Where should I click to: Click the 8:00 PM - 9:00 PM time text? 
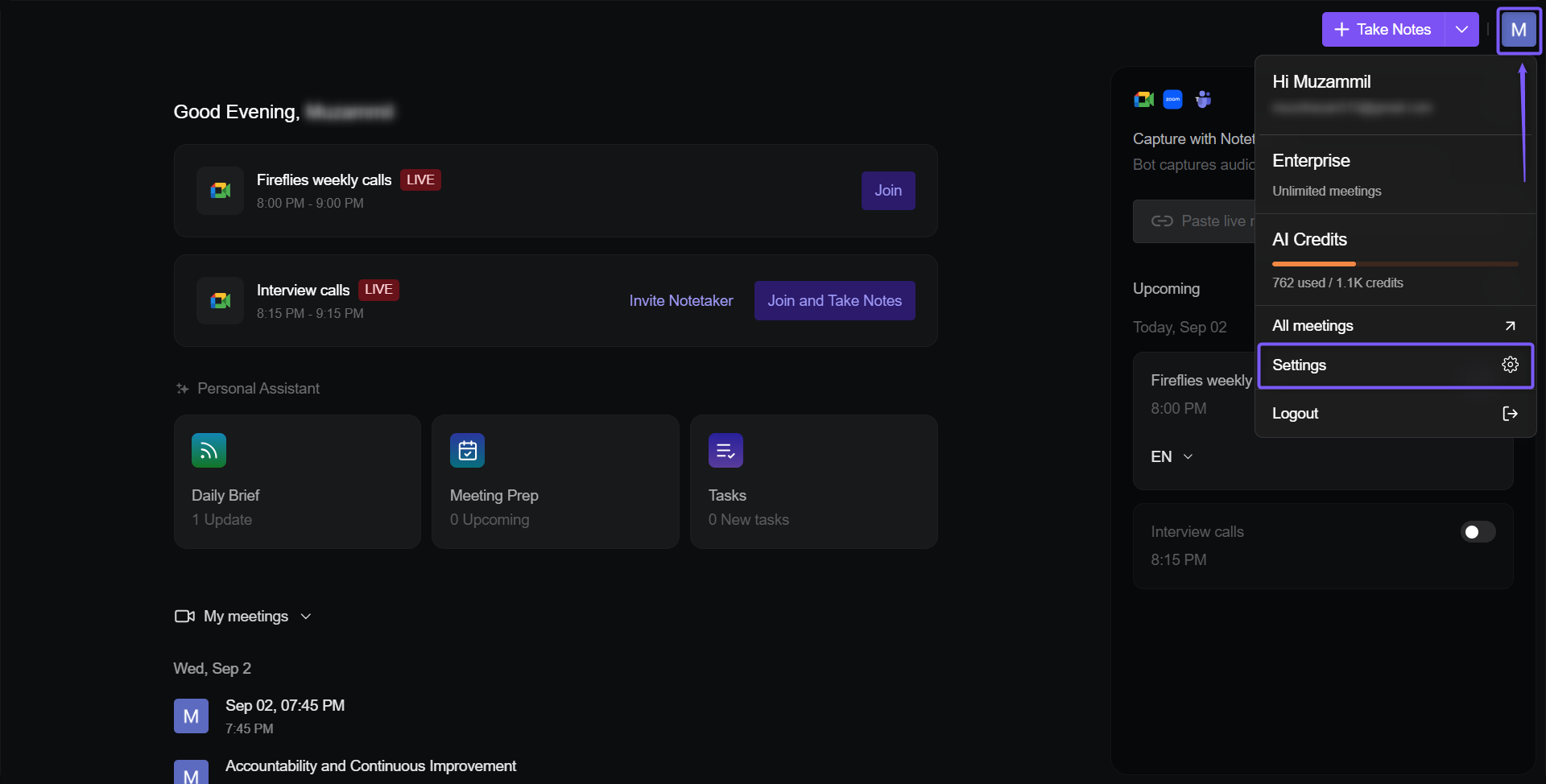(310, 204)
